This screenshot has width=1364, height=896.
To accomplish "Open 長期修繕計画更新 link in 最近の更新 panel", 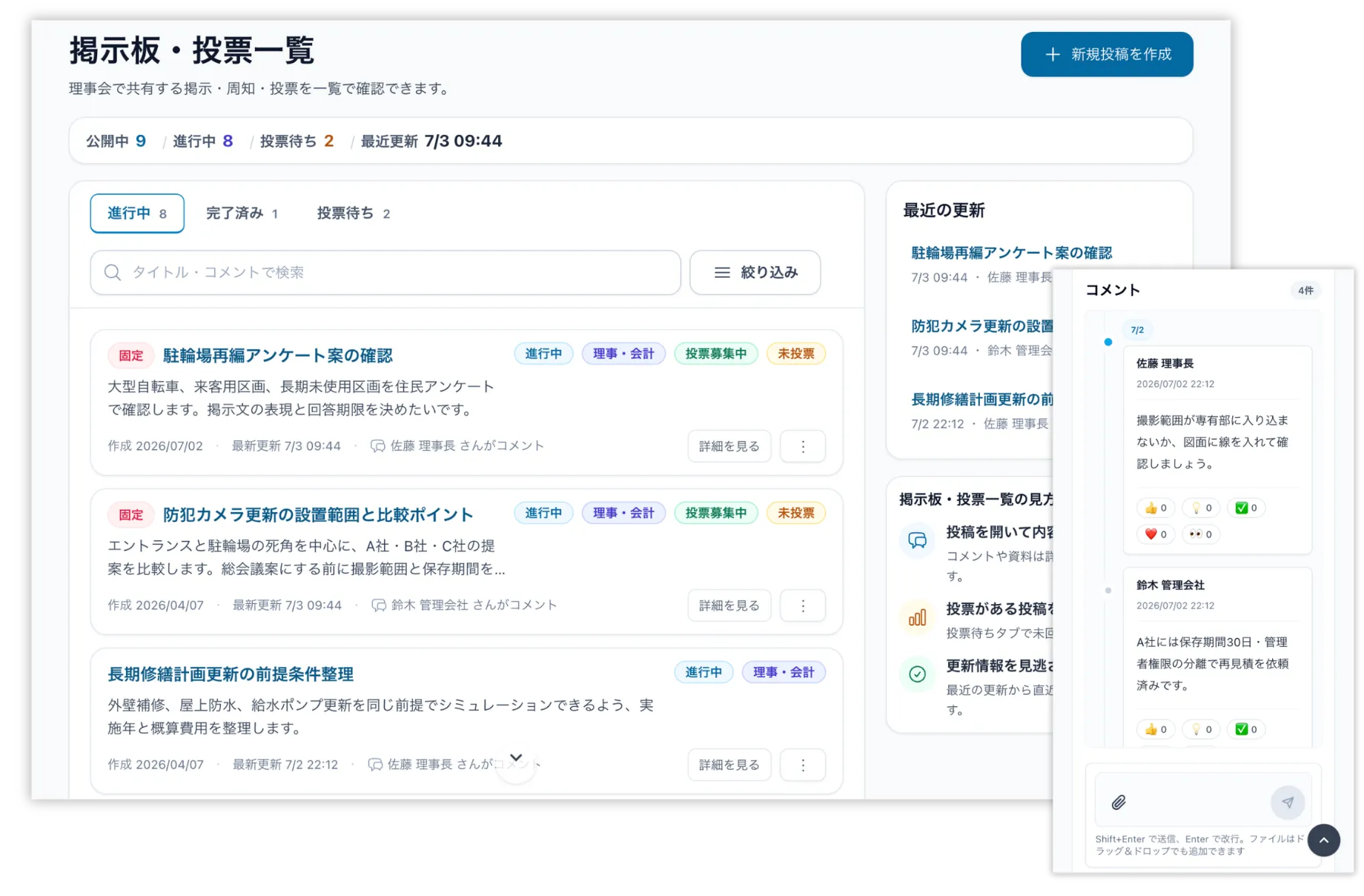I will [x=981, y=400].
